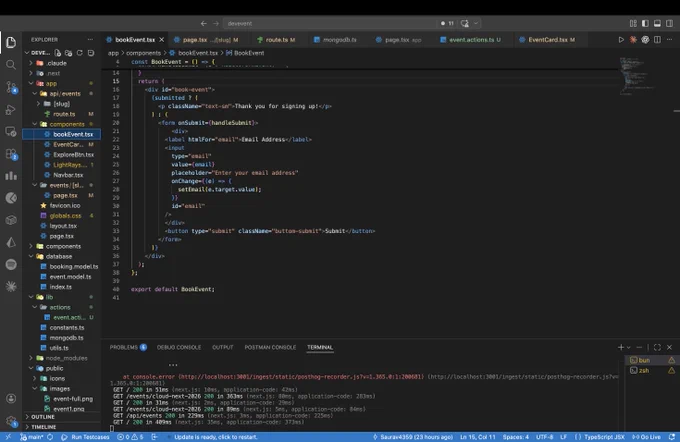Open editor more actions ellipsis menu
The image size is (680, 442).
670,39
